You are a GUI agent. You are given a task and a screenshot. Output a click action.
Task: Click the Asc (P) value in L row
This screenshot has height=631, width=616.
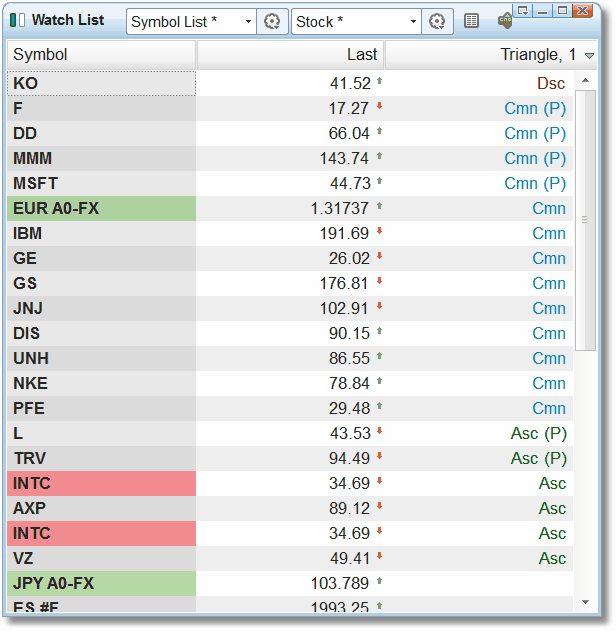(x=539, y=433)
